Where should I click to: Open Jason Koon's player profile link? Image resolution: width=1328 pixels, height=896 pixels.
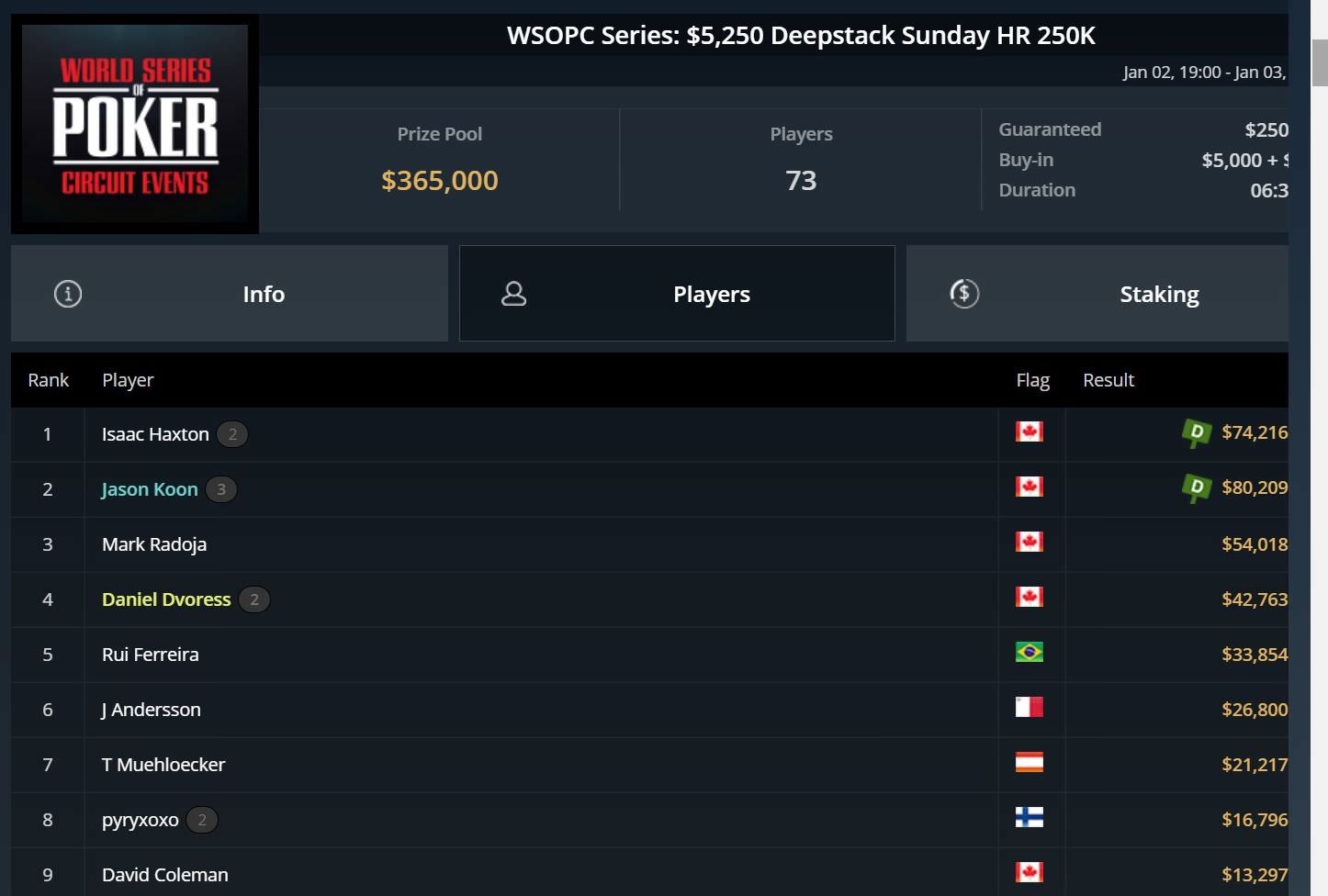pos(150,489)
